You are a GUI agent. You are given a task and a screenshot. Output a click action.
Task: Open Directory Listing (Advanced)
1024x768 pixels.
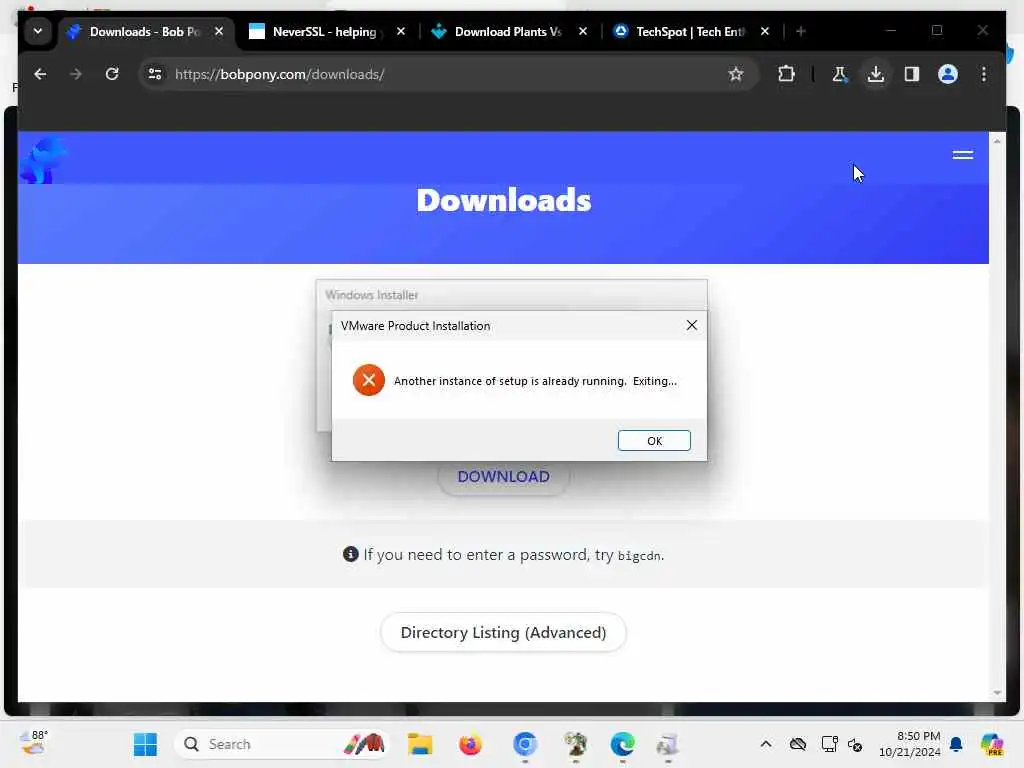[503, 632]
